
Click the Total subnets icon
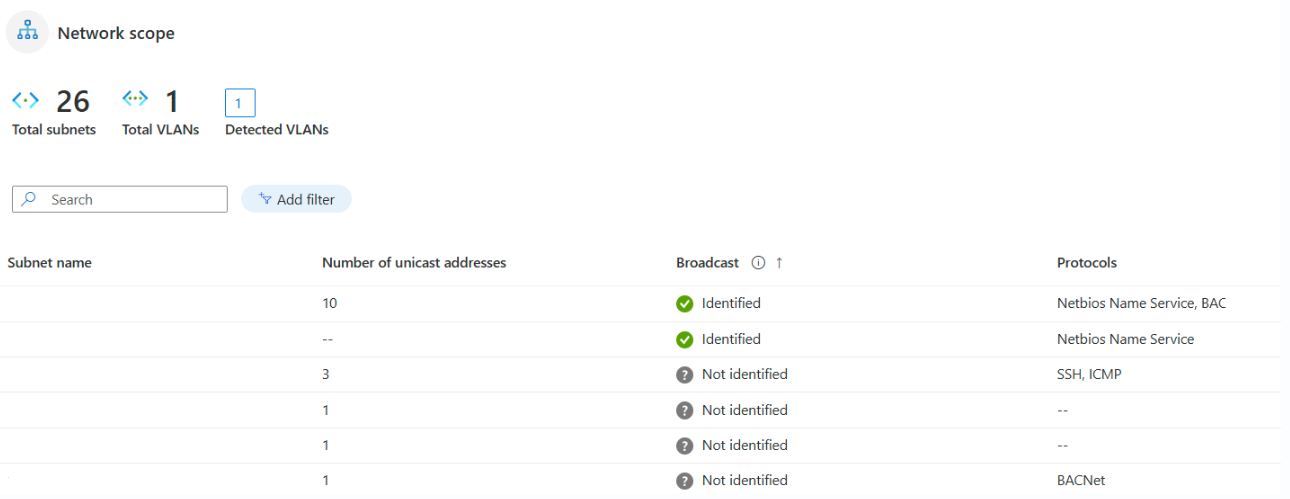coord(25,100)
